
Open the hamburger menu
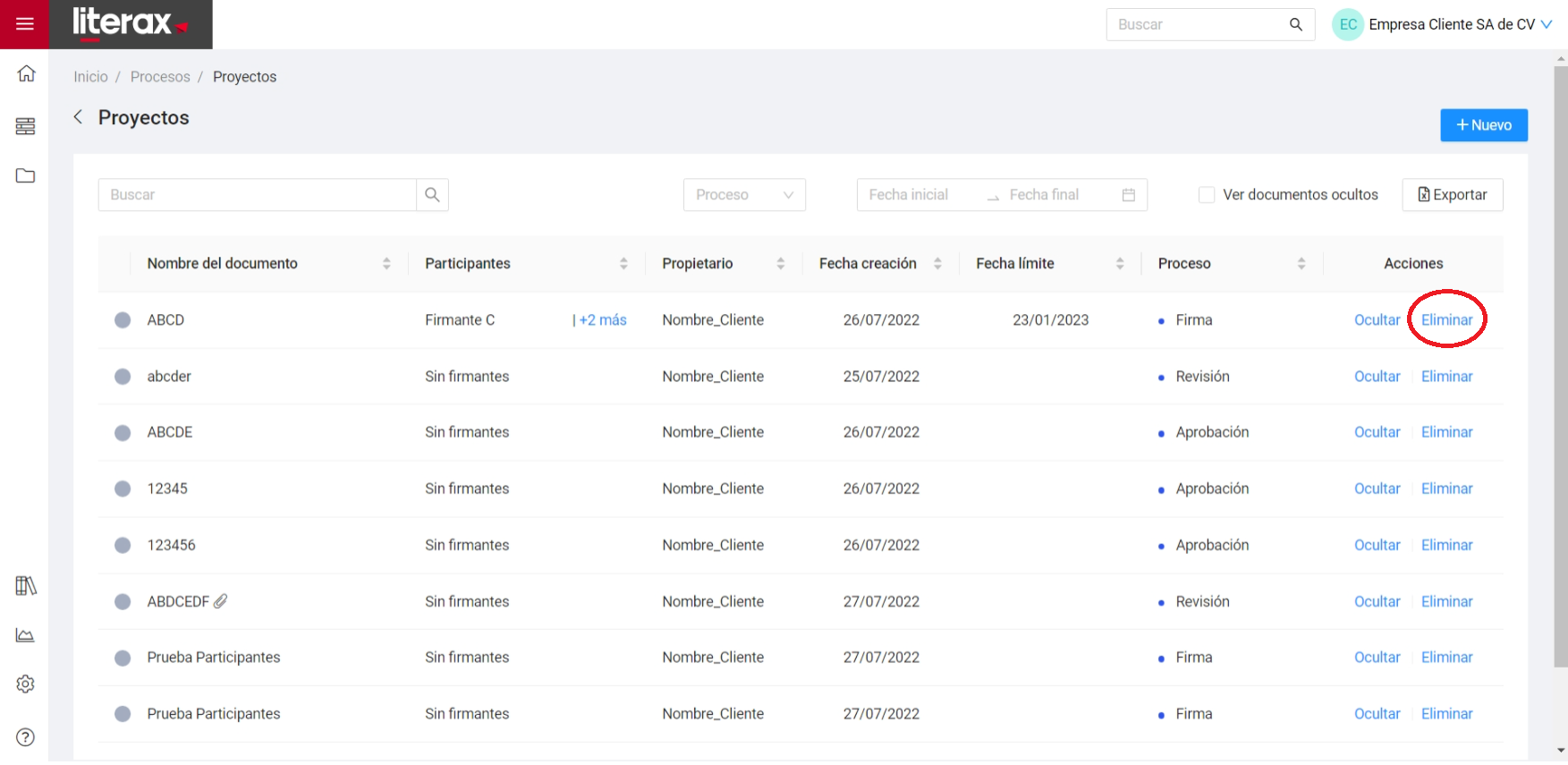coord(24,24)
